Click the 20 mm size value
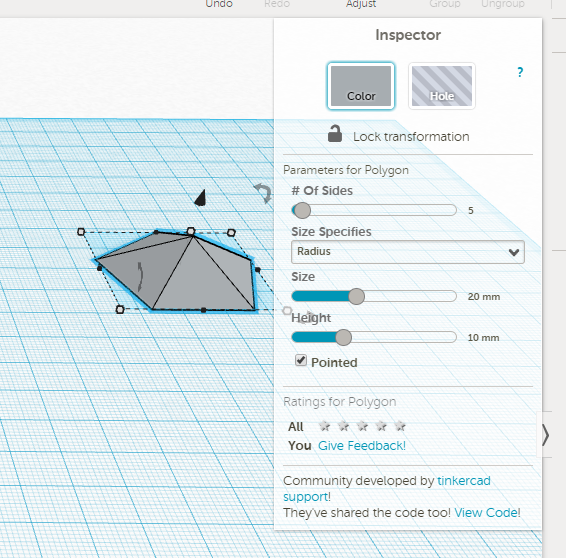Image resolution: width=566 pixels, height=558 pixels. pyautogui.click(x=484, y=297)
